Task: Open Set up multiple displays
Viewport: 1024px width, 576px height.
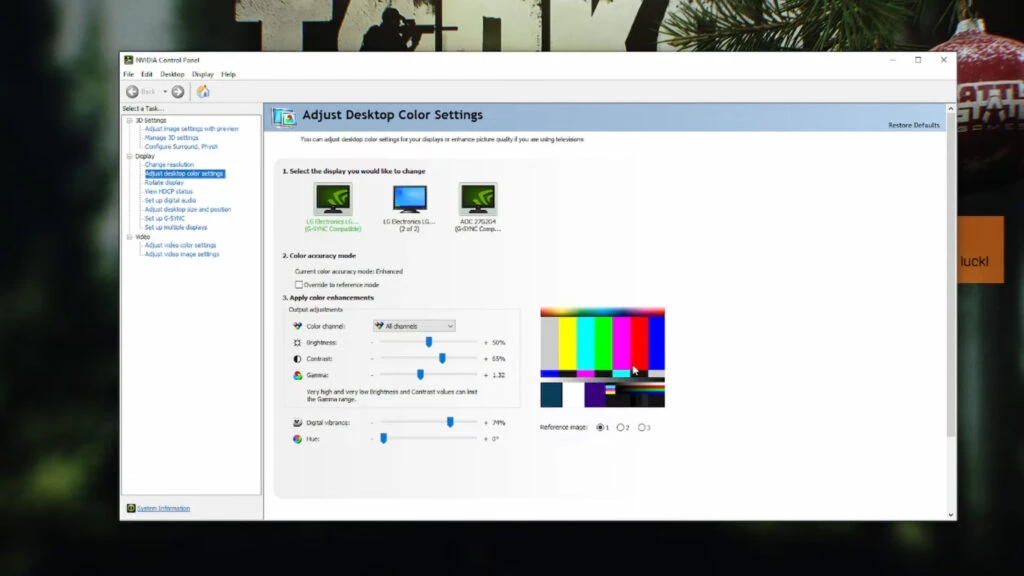Action: (176, 227)
